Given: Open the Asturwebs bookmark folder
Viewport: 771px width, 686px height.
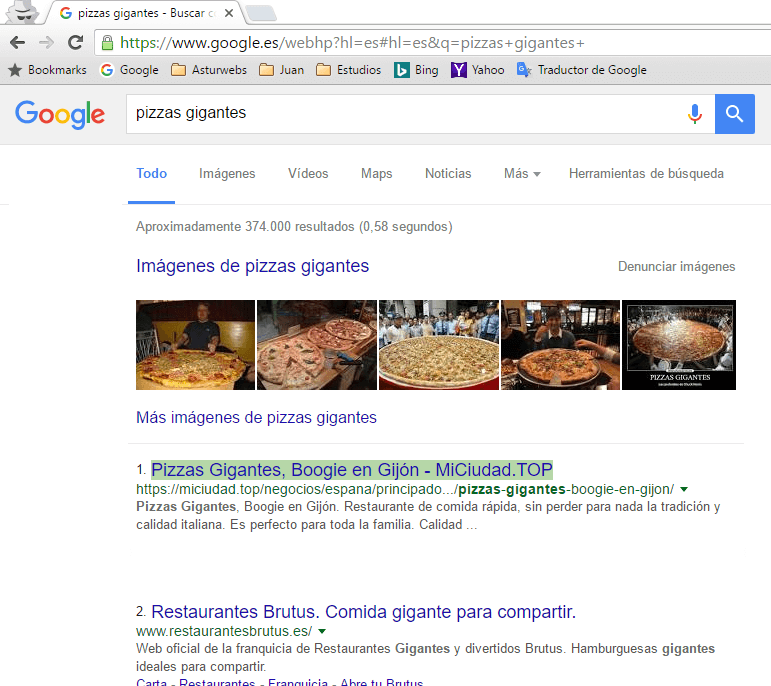Looking at the screenshot, I should click(x=209, y=70).
